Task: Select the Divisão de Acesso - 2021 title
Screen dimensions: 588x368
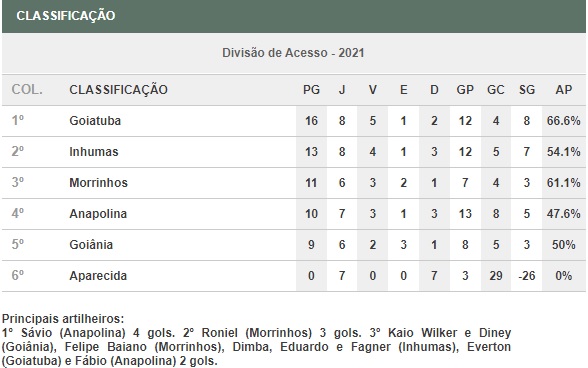Action: click(293, 53)
